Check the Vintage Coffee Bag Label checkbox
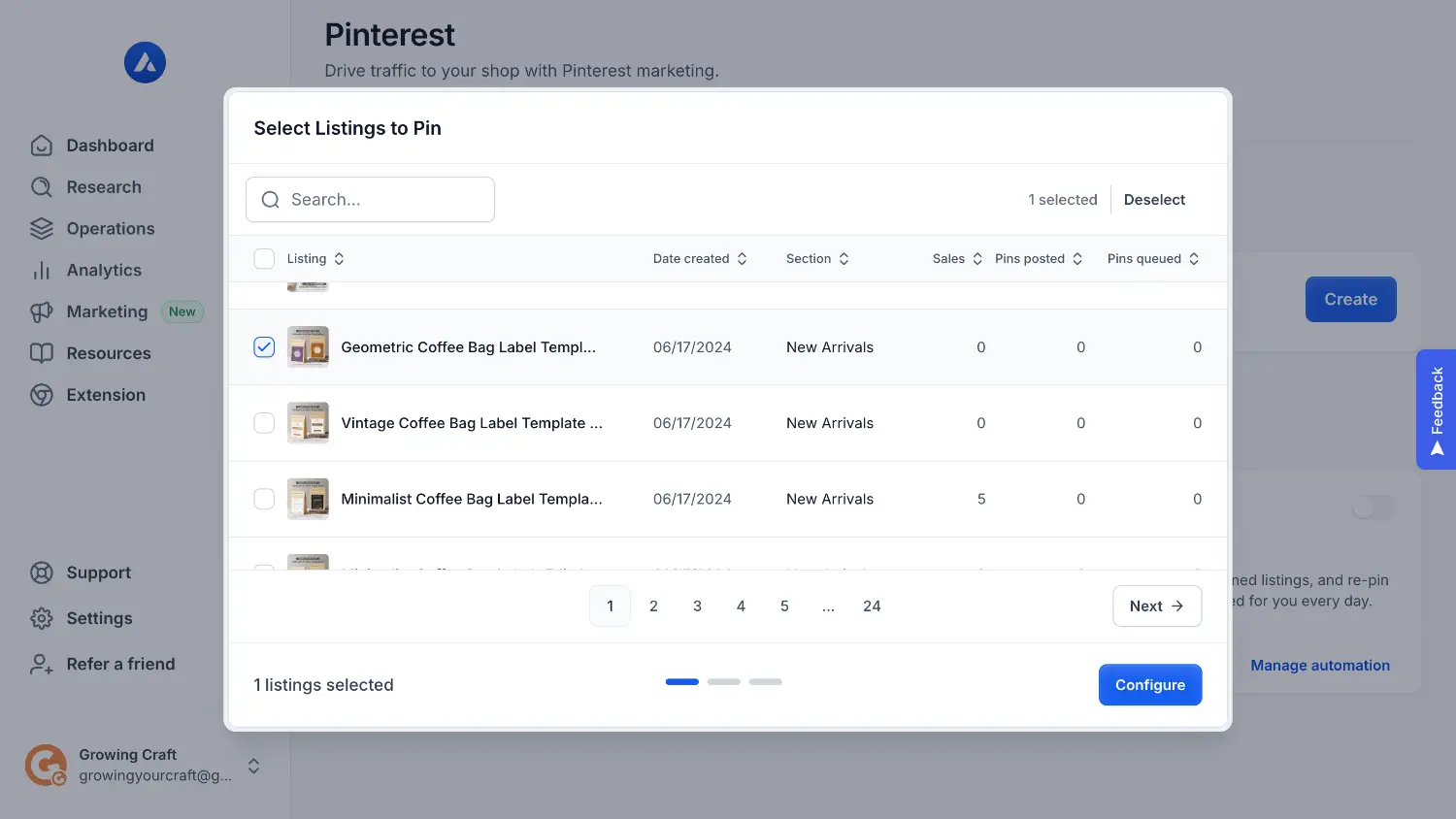Screen dimensions: 1456x819 pyautogui.click(x=264, y=423)
